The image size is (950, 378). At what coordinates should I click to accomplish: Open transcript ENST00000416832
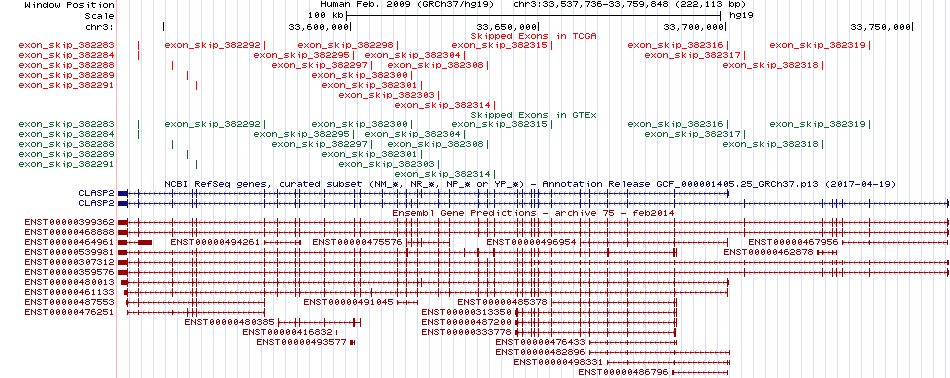[x=287, y=332]
